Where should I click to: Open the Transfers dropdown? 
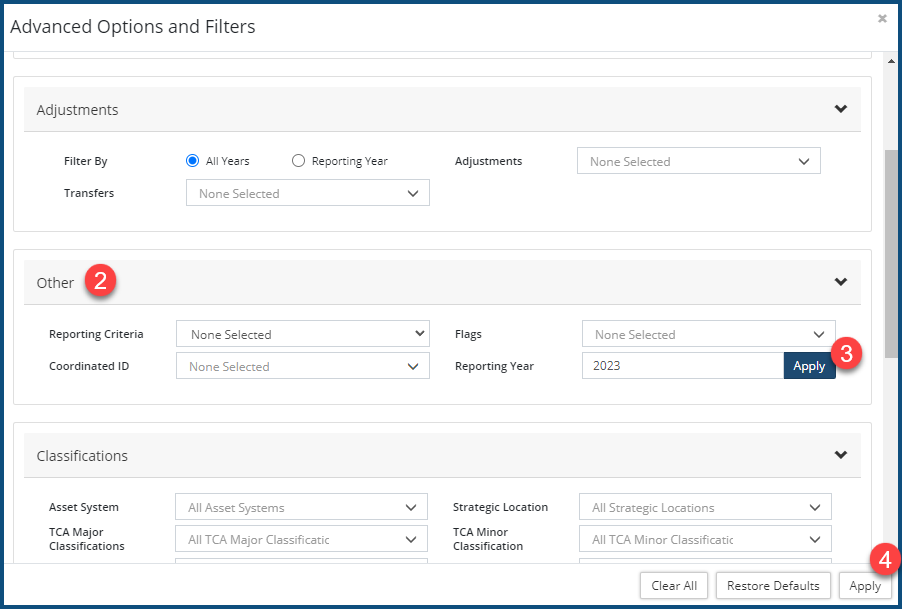(307, 193)
